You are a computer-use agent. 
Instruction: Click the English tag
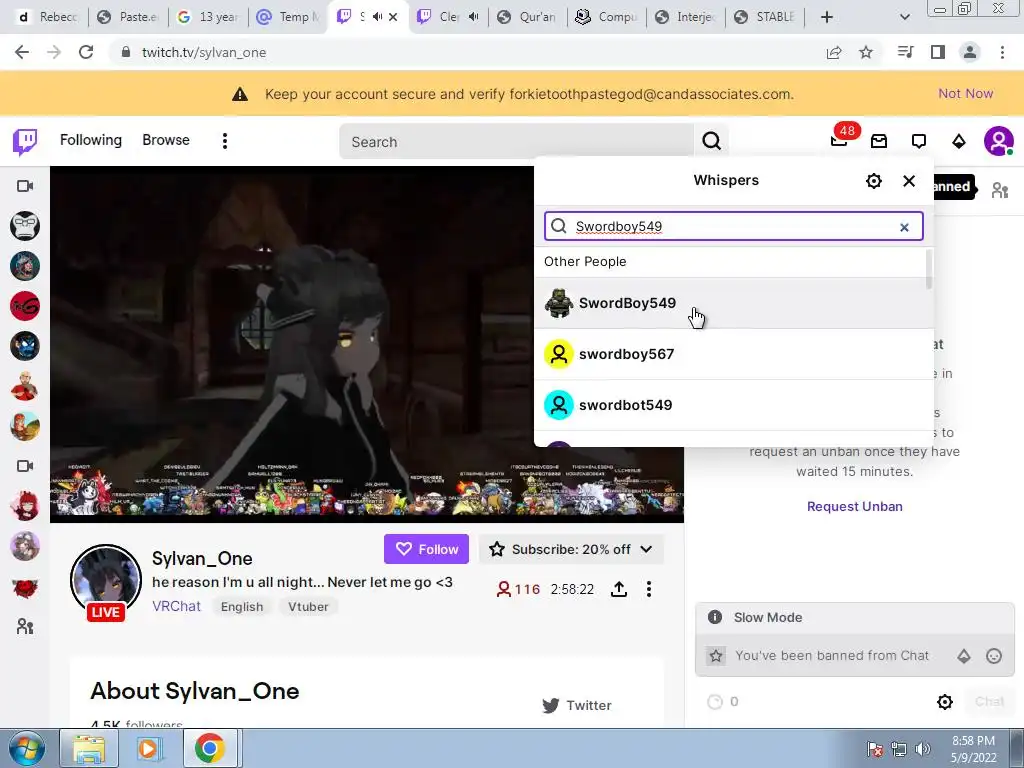(x=242, y=607)
